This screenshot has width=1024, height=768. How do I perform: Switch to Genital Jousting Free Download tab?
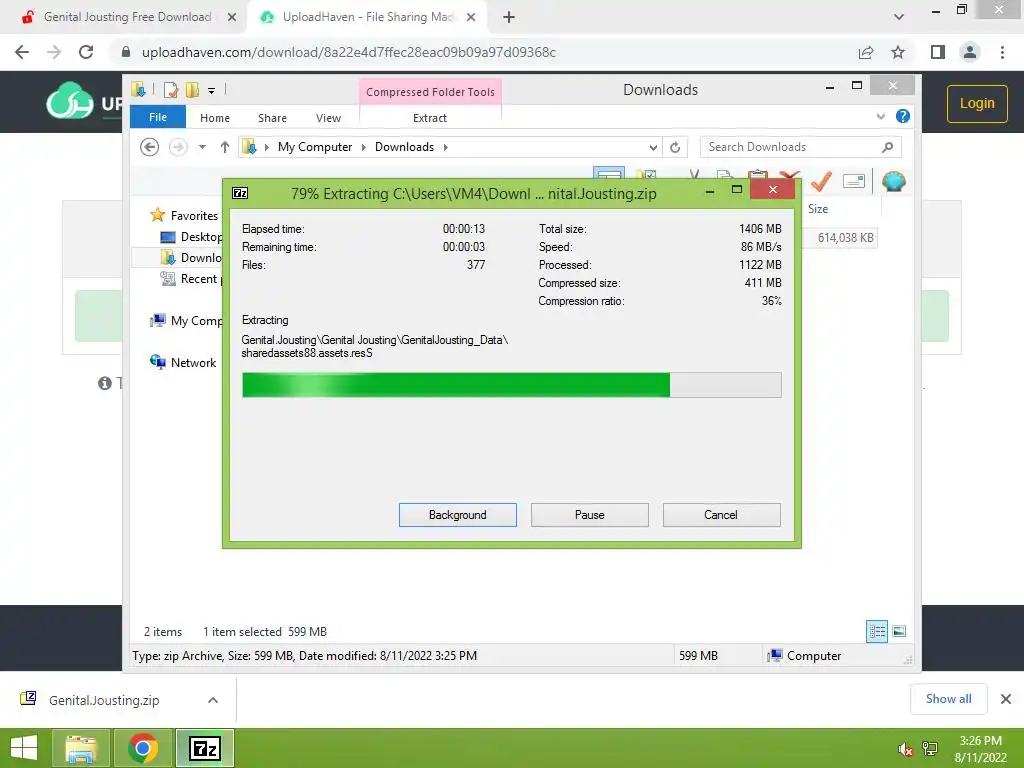127,17
